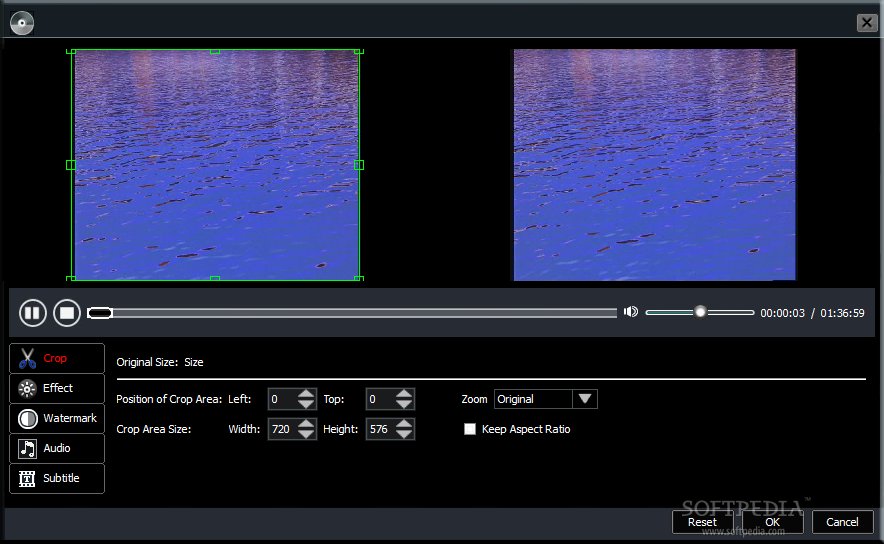
Task: Increase the crop Height value
Action: 404,423
